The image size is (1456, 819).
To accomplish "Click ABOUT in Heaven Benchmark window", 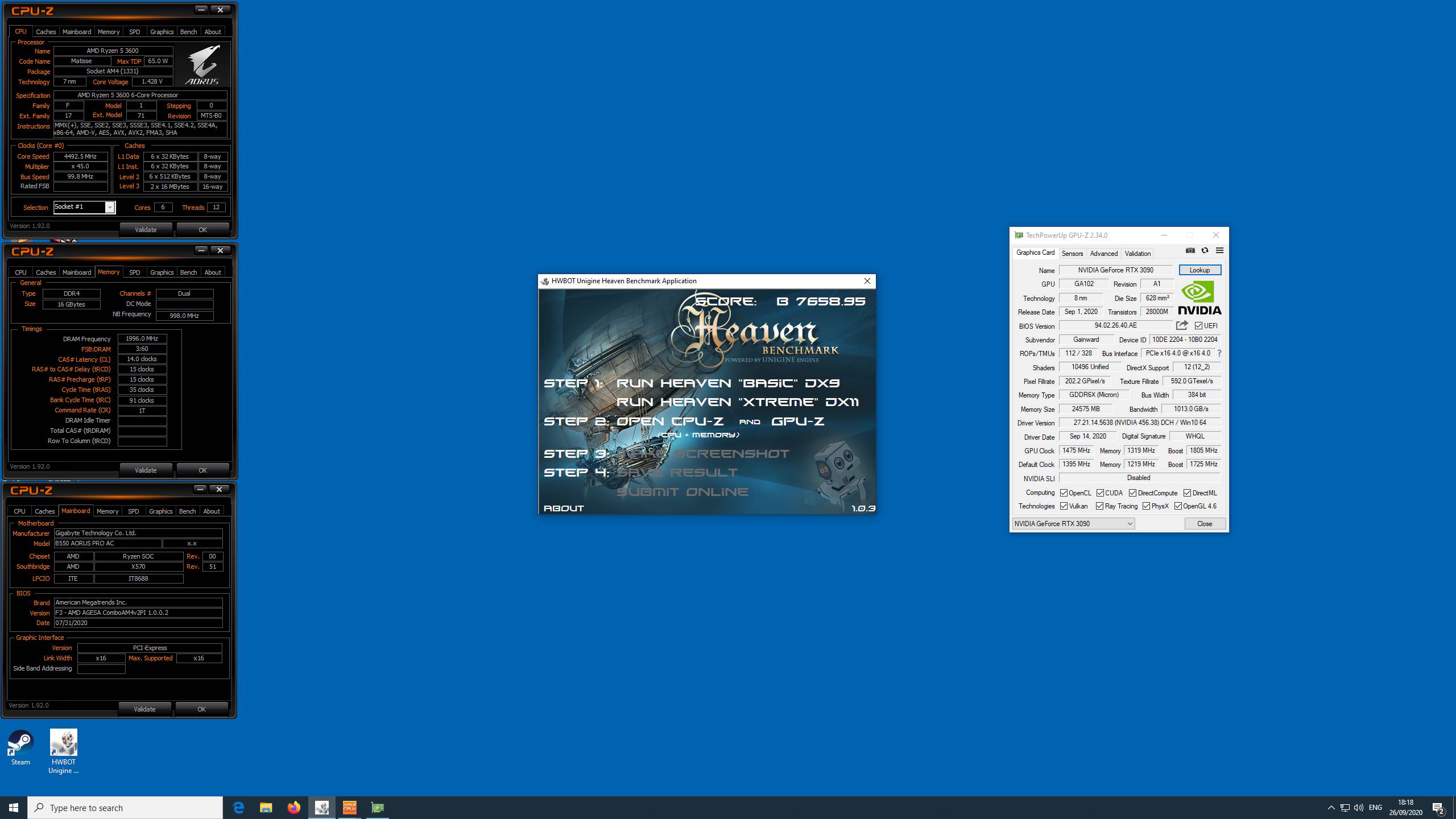I will 564,508.
